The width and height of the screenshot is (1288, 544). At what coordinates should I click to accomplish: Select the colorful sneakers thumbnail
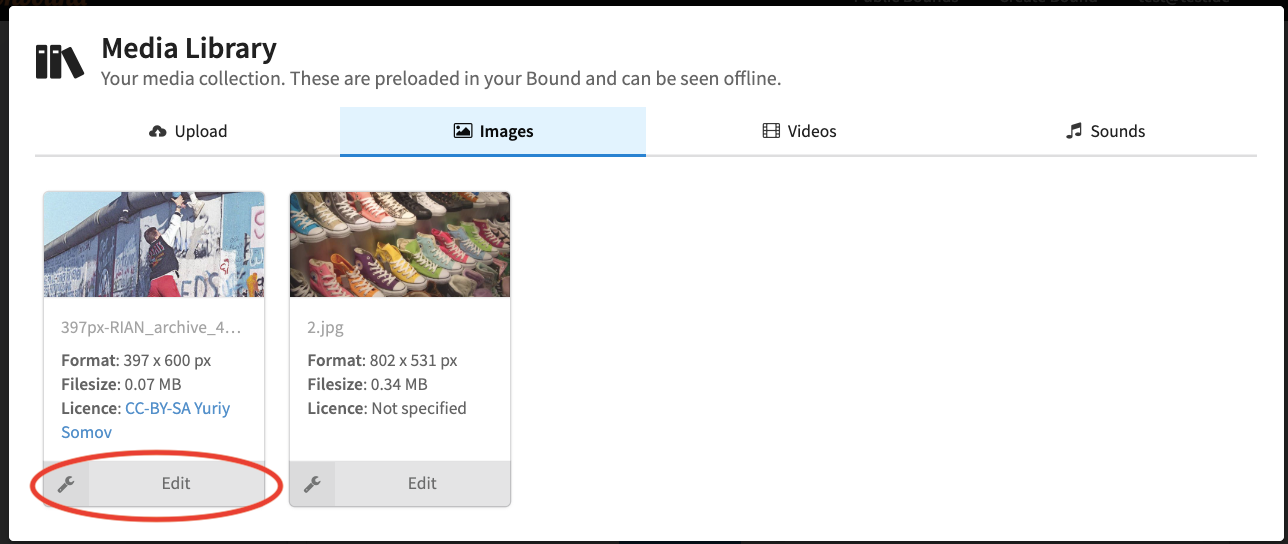point(400,245)
